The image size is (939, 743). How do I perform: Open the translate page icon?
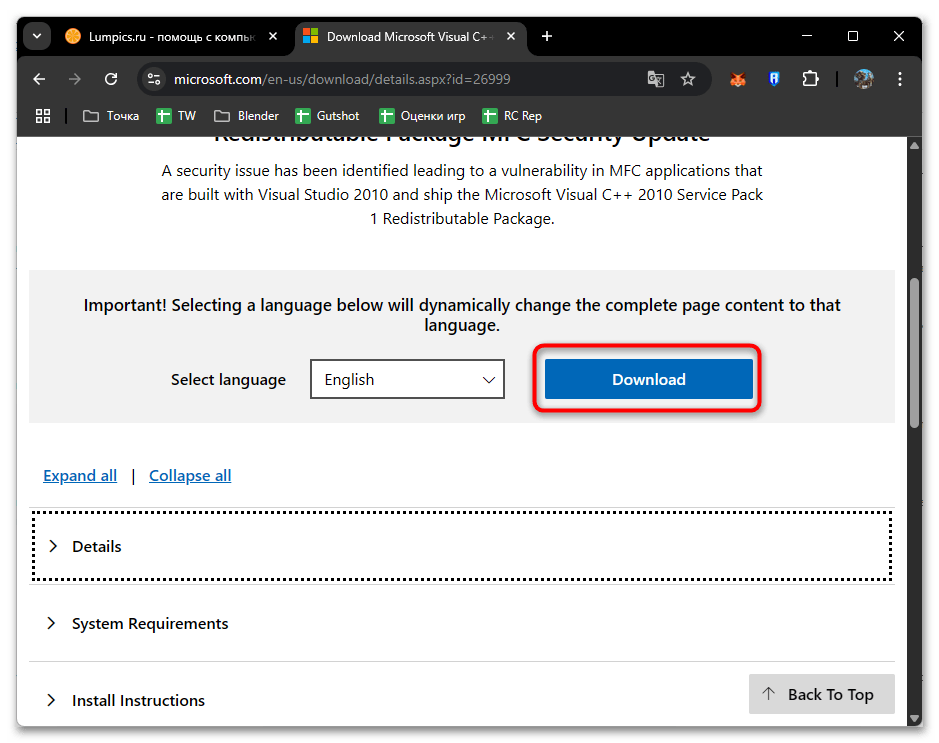[656, 79]
